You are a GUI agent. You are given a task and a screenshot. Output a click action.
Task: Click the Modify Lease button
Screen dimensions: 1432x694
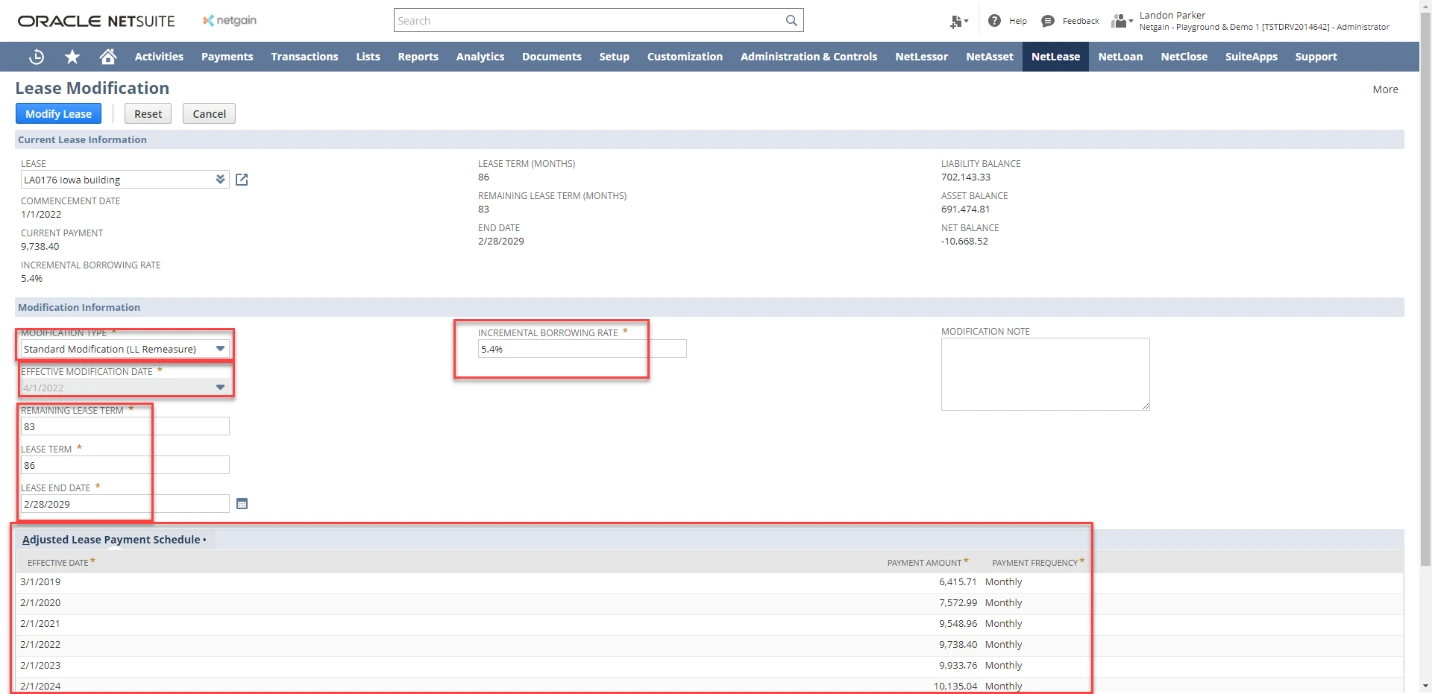(58, 113)
